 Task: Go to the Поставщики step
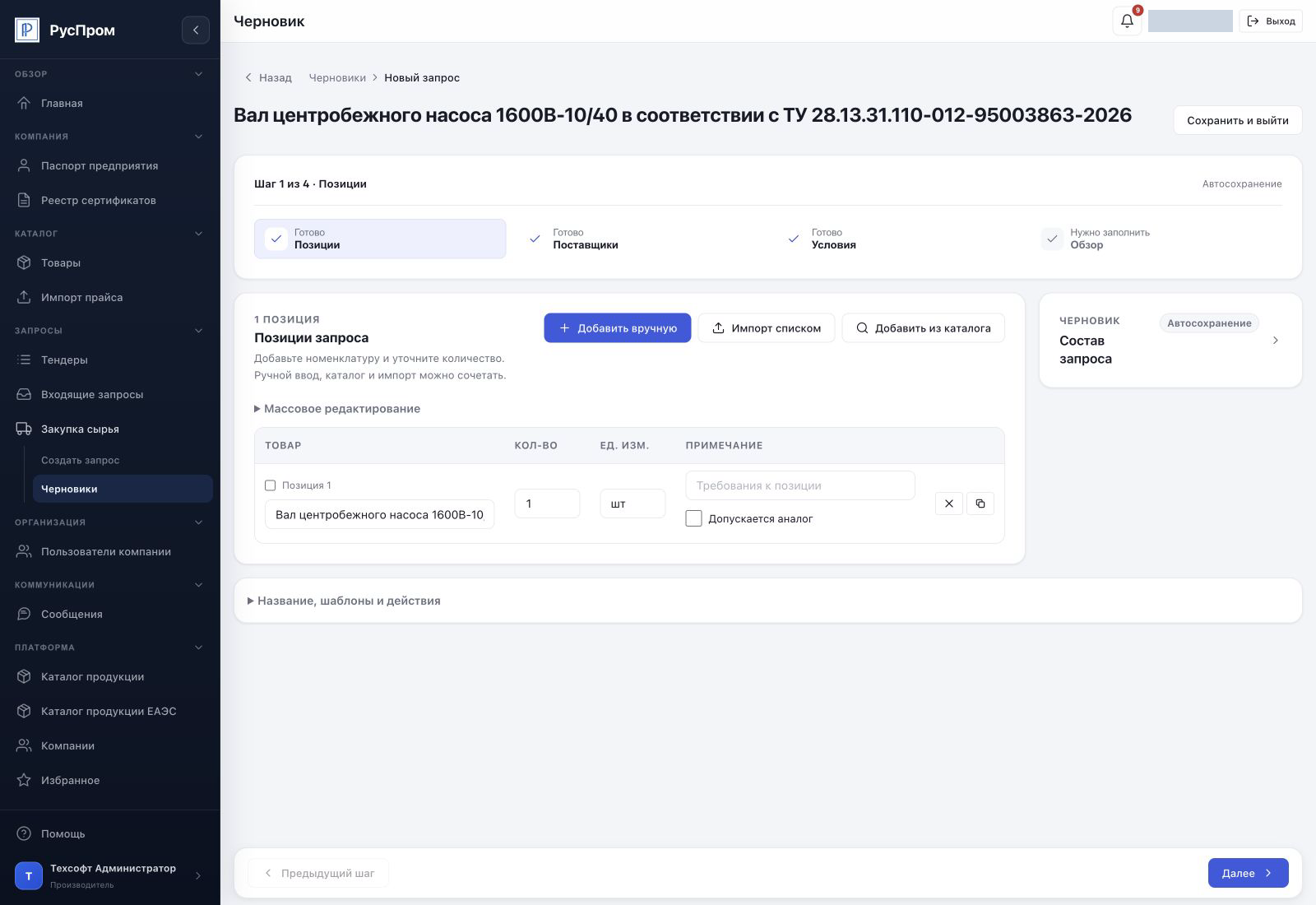(x=638, y=239)
